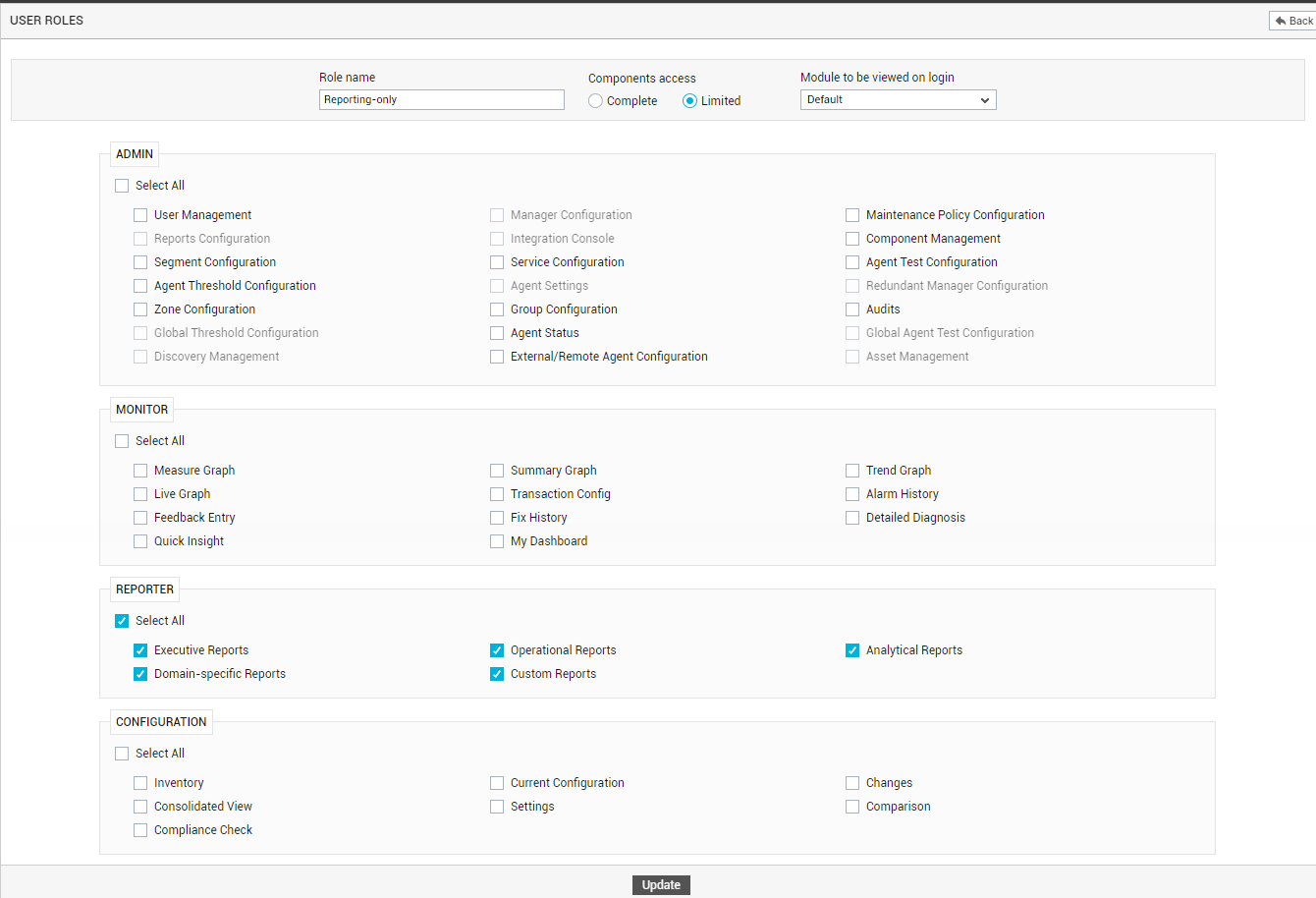Click the Update button
The image size is (1316, 898).
661,885
